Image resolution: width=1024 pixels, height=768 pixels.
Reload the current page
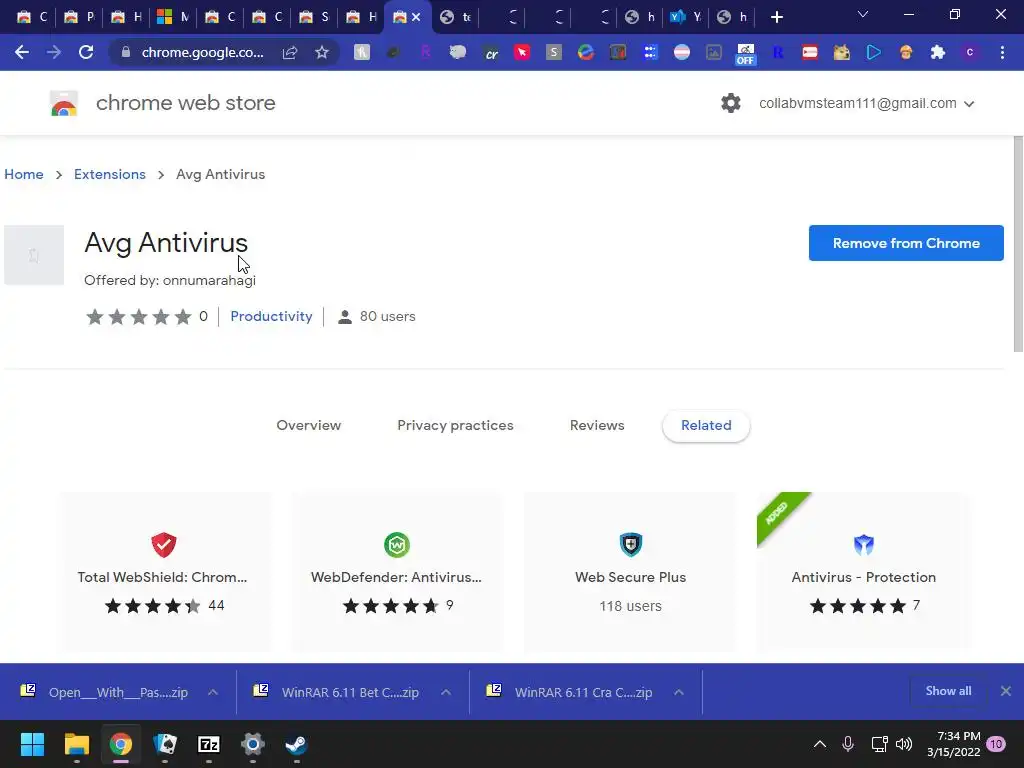[x=86, y=52]
